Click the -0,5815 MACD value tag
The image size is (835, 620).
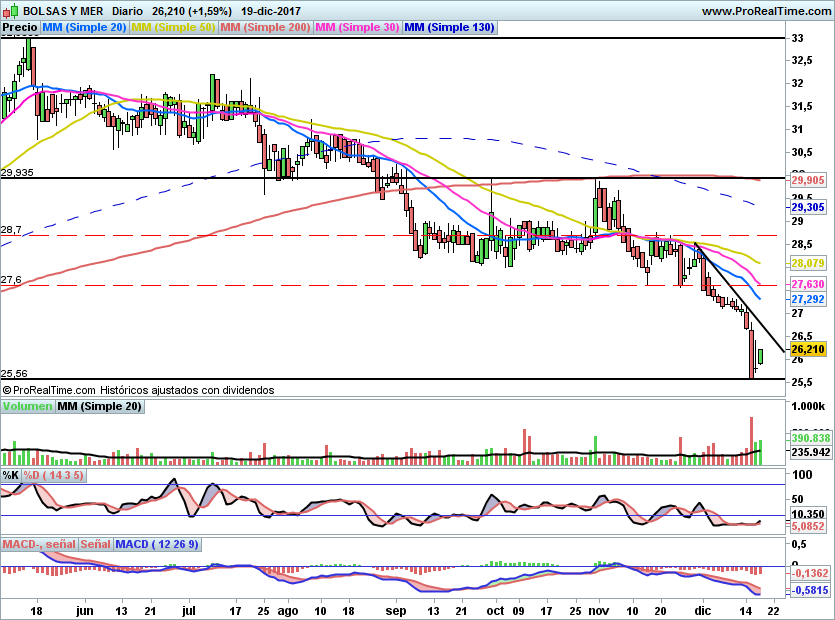[x=809, y=590]
